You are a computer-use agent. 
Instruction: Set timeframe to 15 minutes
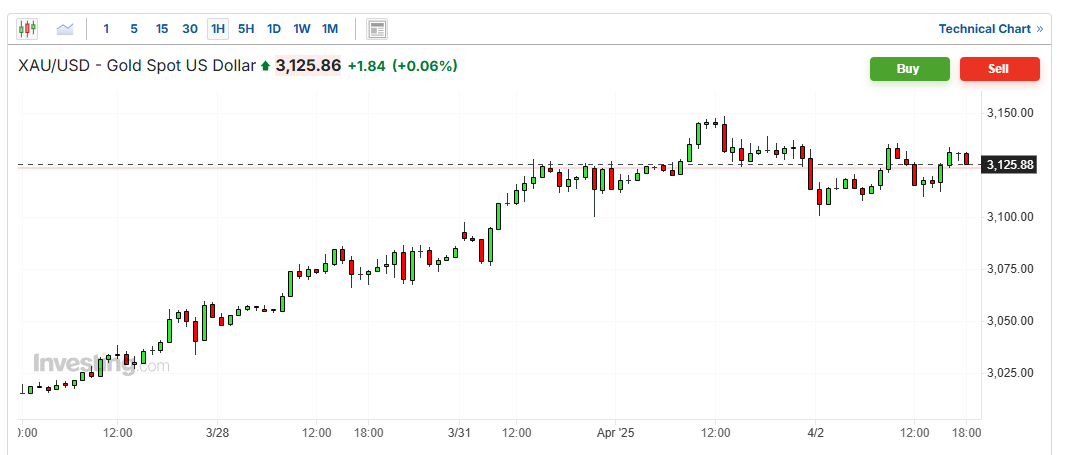click(x=161, y=29)
